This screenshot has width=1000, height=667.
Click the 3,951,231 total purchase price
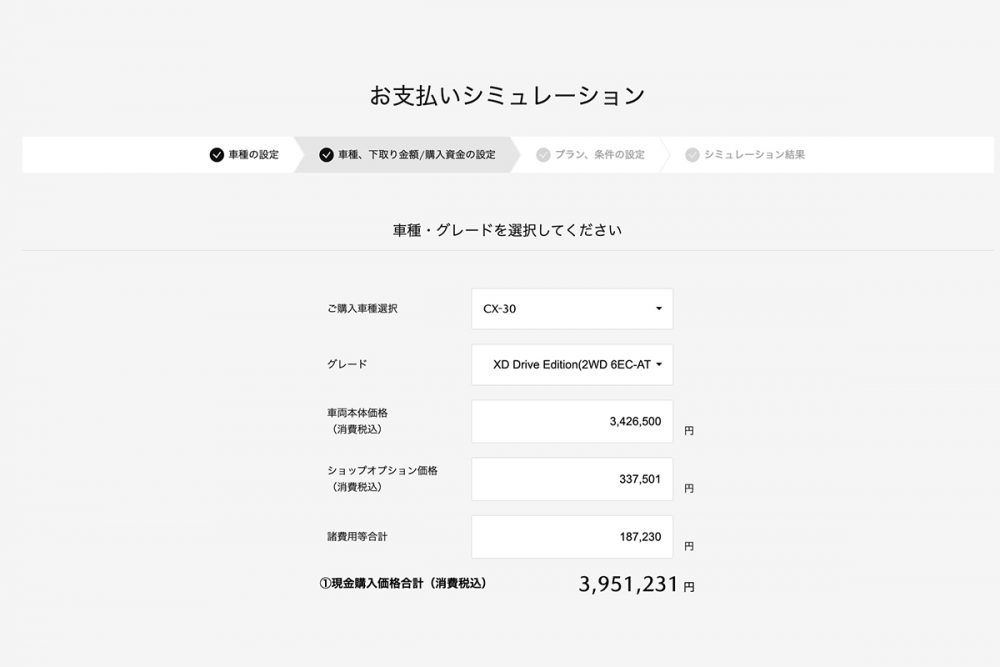point(629,585)
